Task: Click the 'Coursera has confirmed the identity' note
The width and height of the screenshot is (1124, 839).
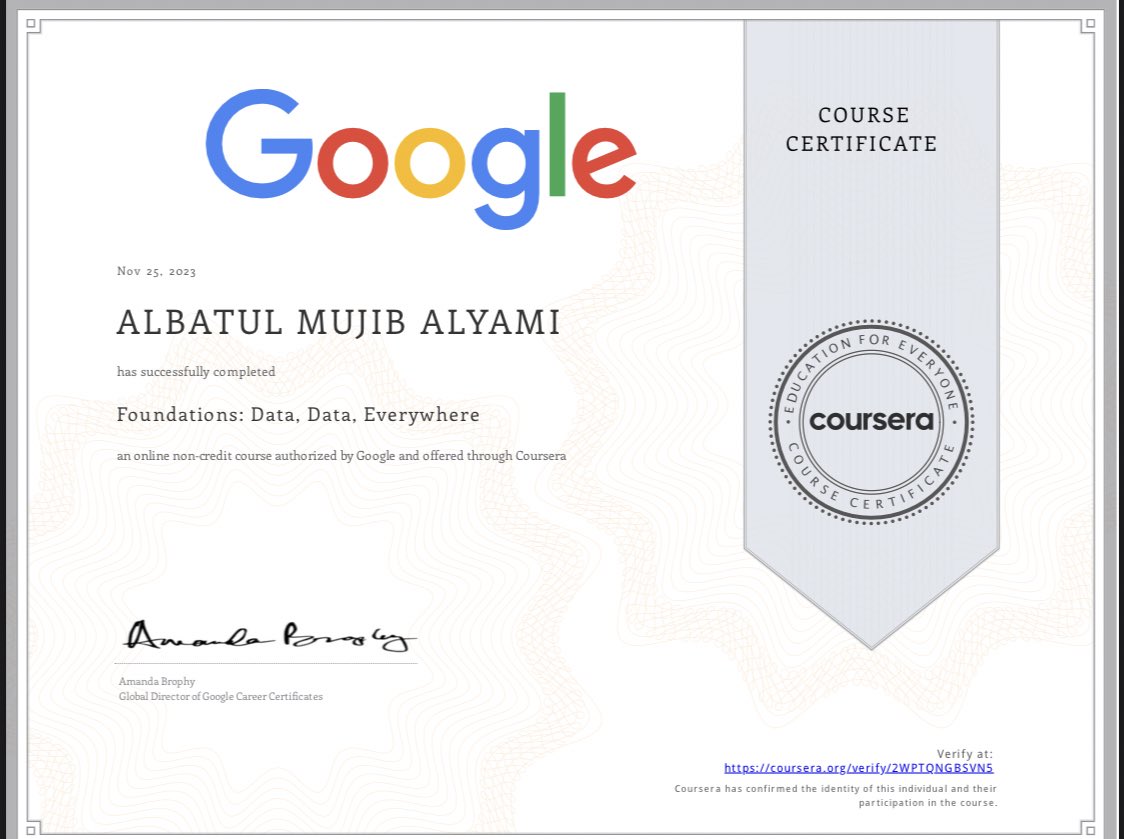Action: point(836,795)
